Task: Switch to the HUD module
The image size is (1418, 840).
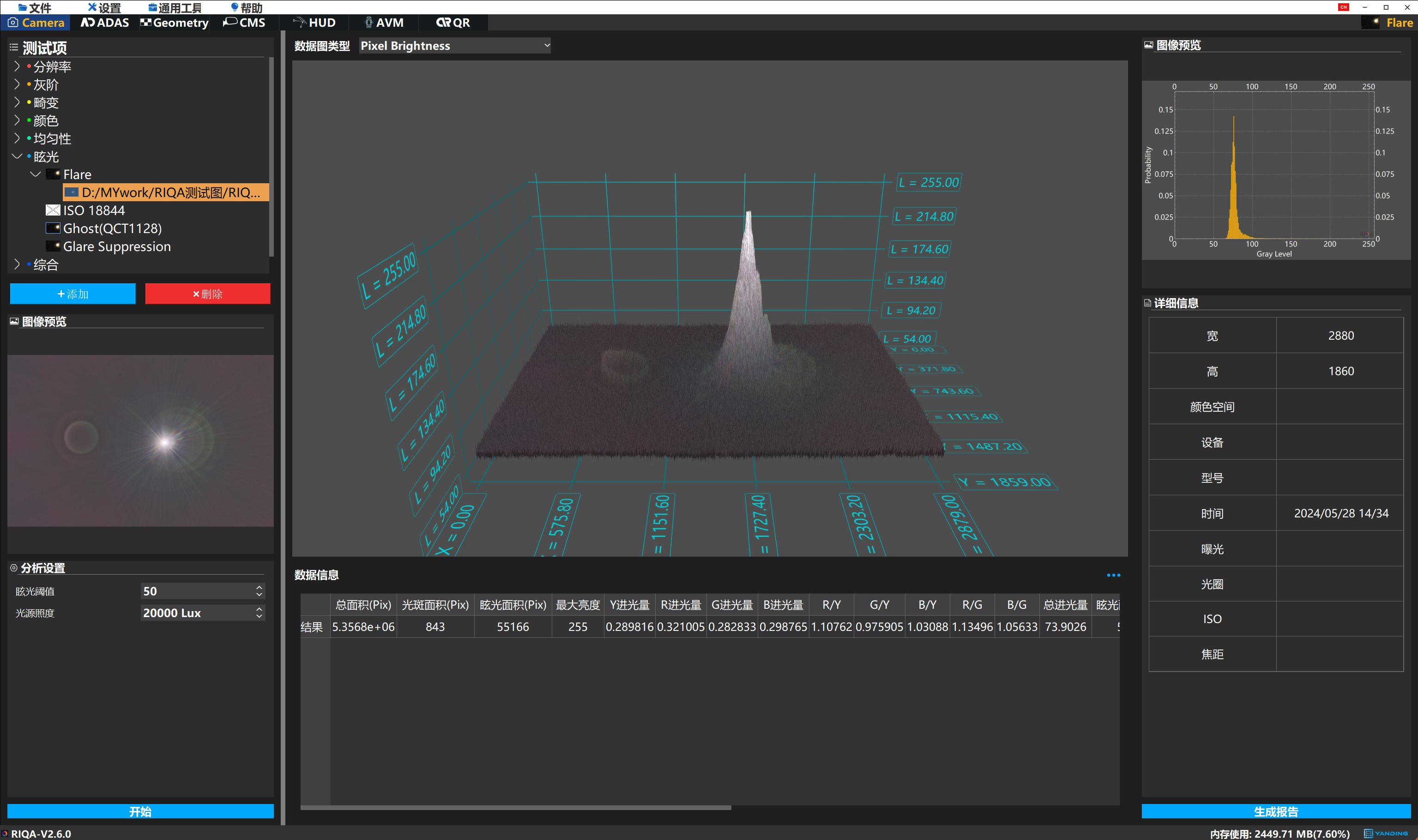Action: [314, 23]
